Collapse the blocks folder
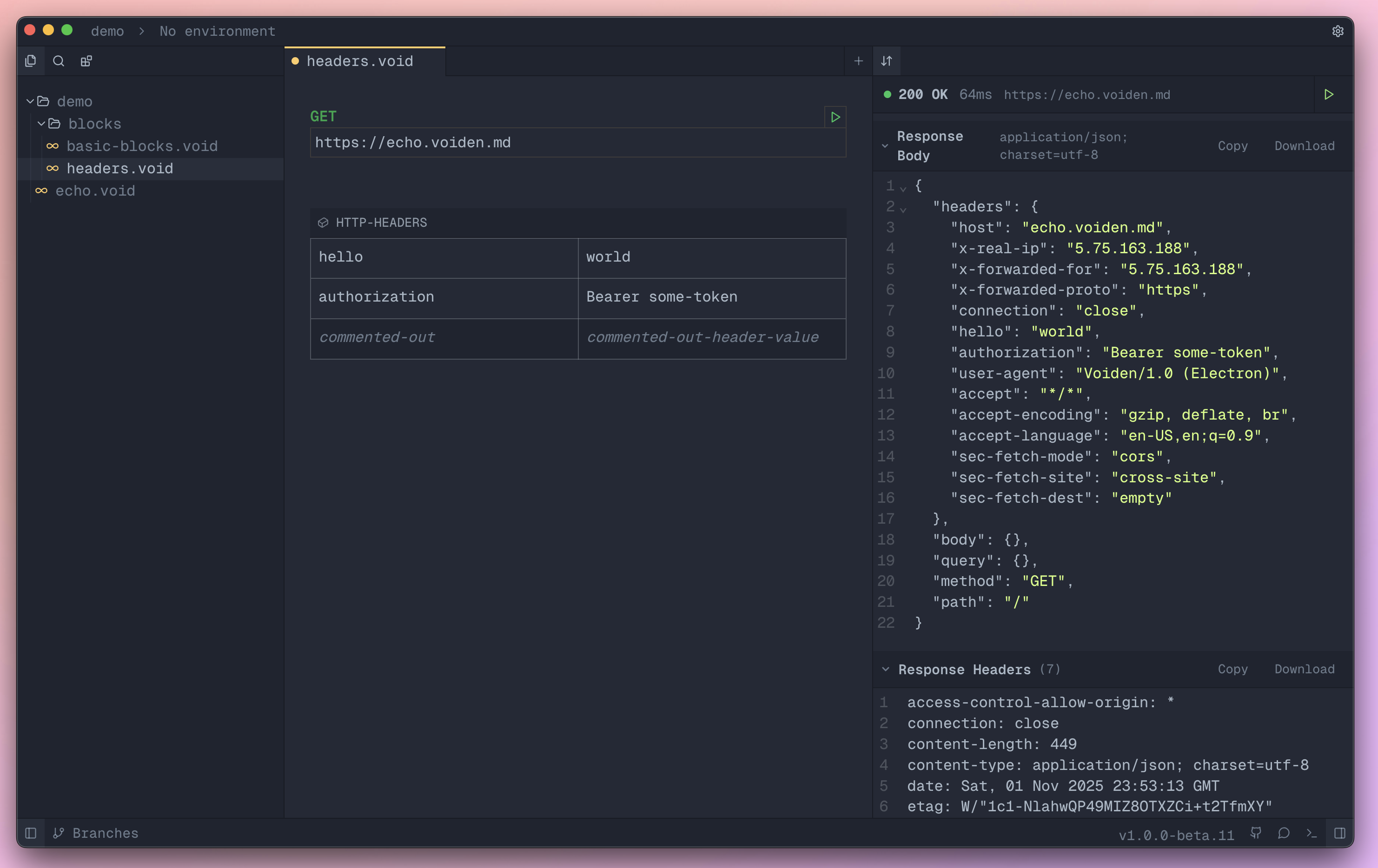 point(41,124)
